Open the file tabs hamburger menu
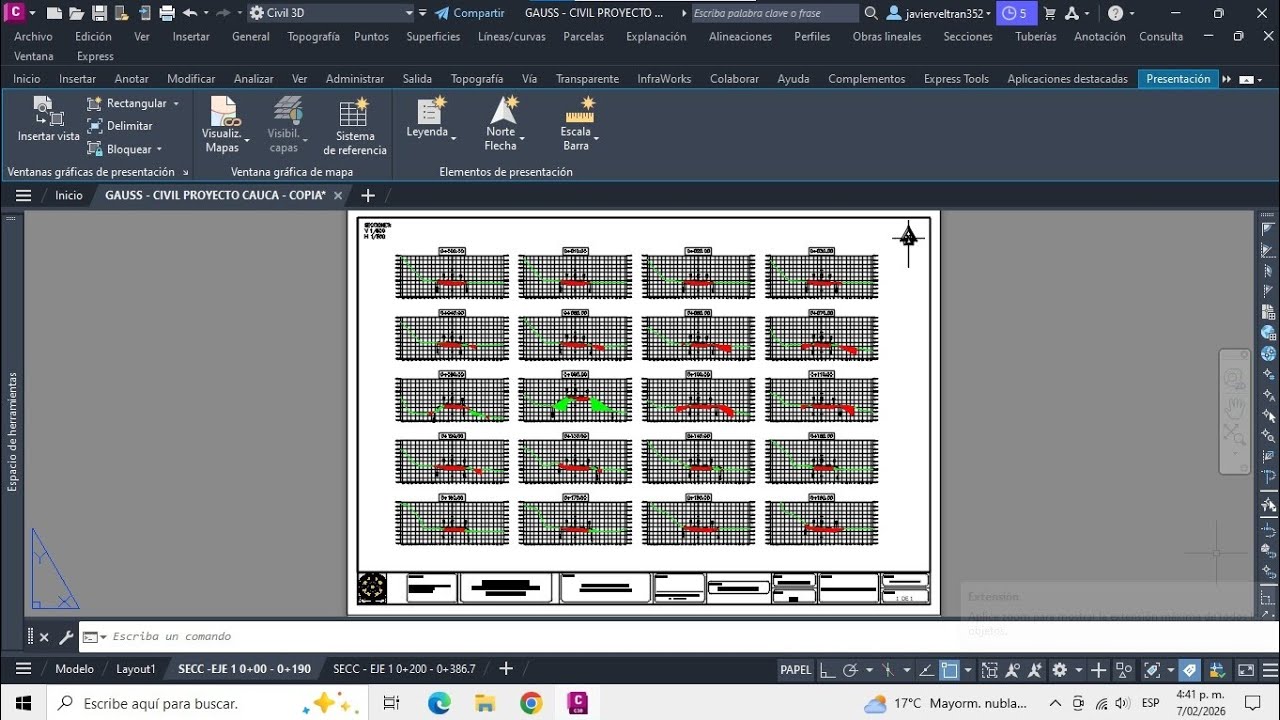The image size is (1280, 720). point(23,196)
